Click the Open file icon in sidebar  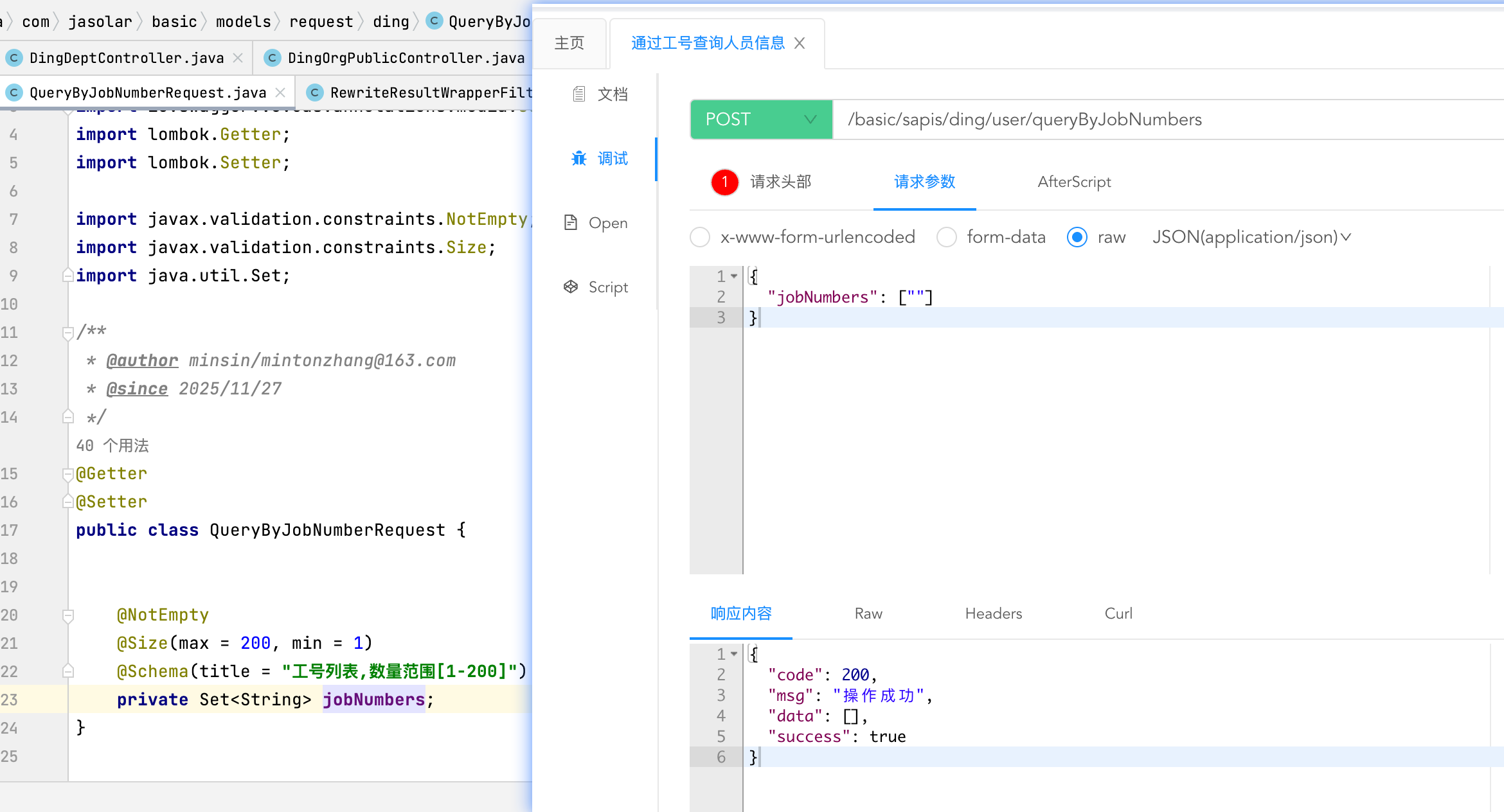570,223
